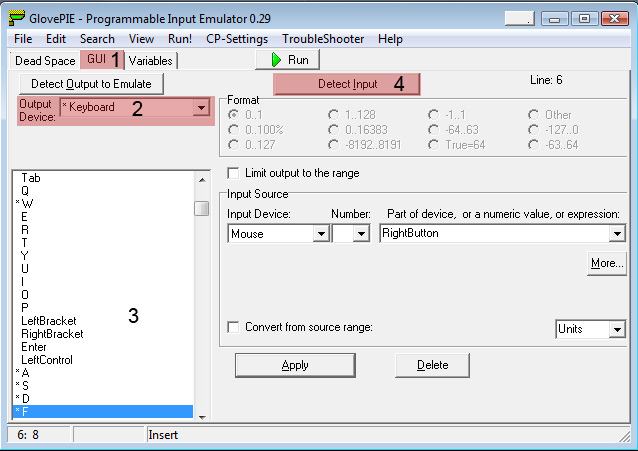Open the Run! menu
The image size is (638, 451).
coord(180,39)
